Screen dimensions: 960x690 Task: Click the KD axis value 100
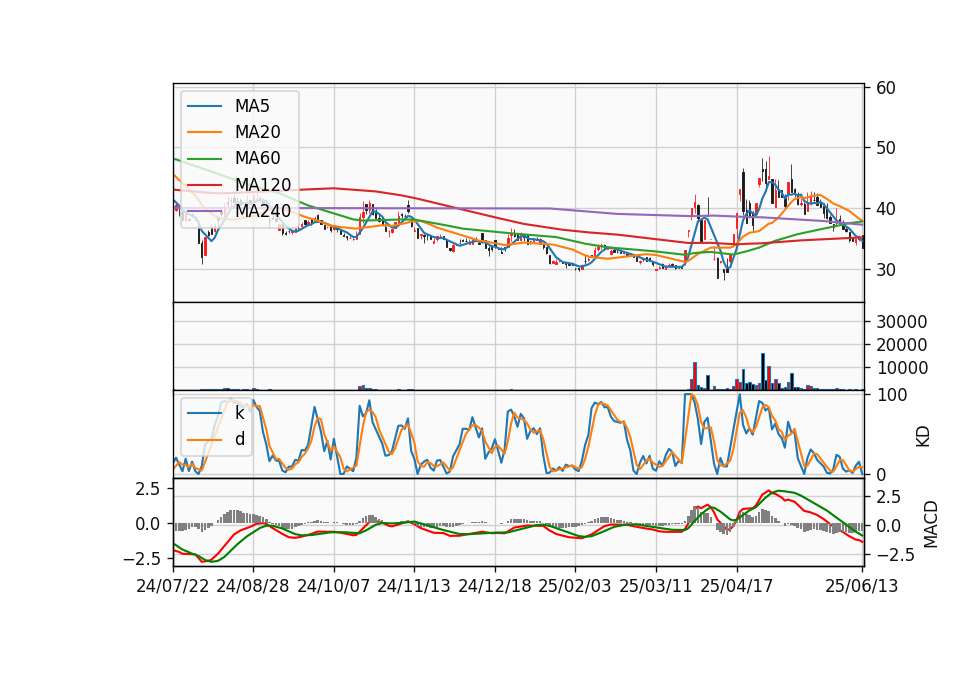pos(892,395)
